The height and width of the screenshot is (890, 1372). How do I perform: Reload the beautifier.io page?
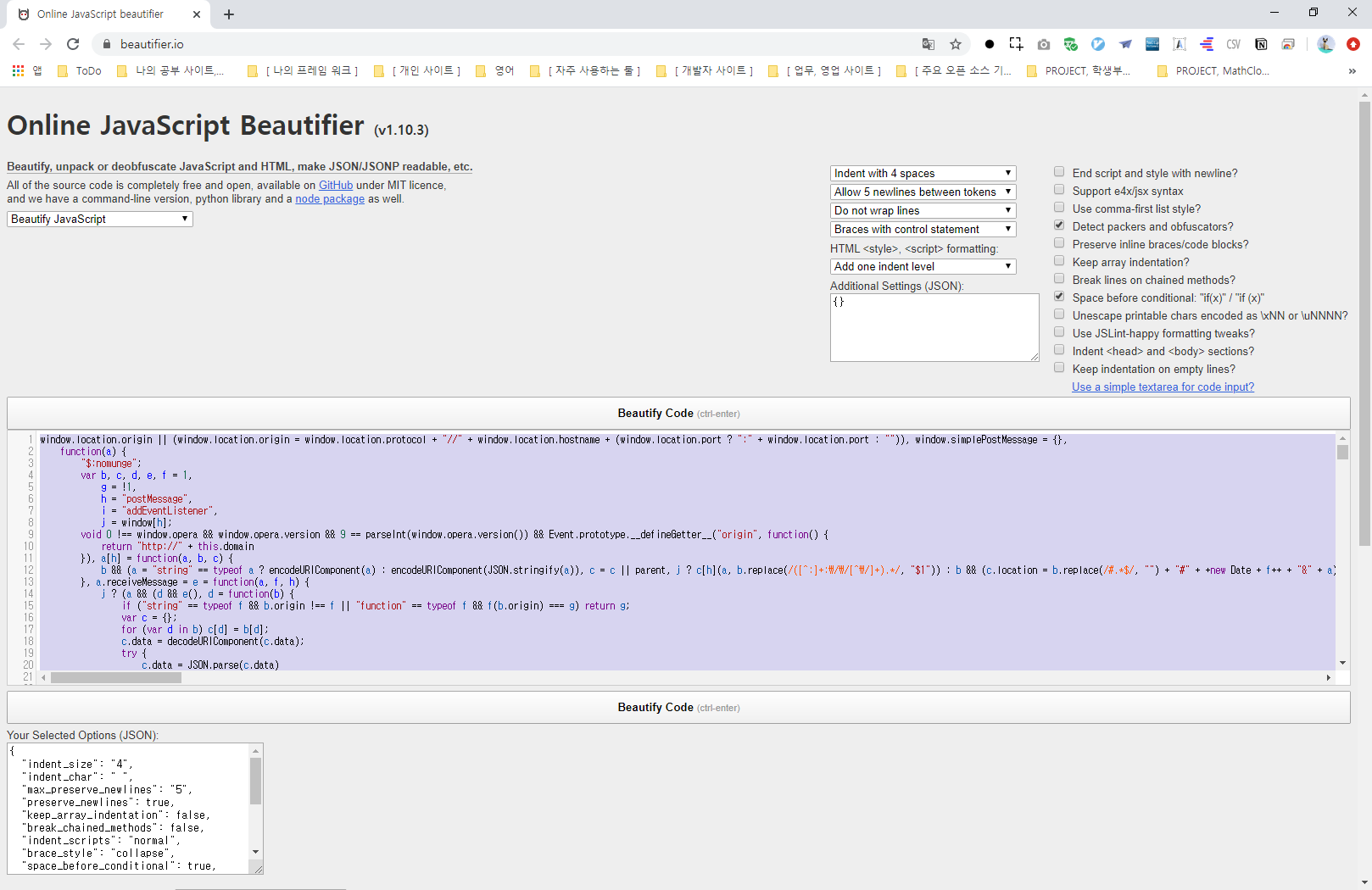[x=73, y=44]
